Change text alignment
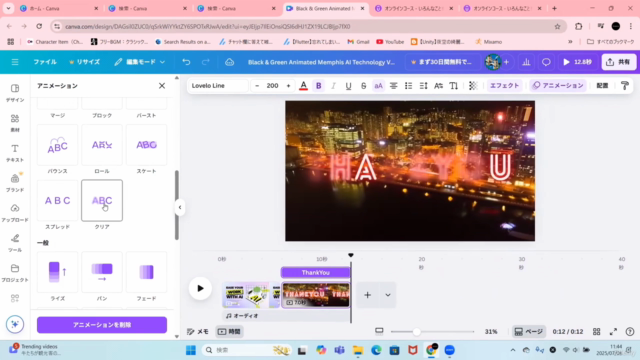This screenshot has width=640, height=360. 393,86
